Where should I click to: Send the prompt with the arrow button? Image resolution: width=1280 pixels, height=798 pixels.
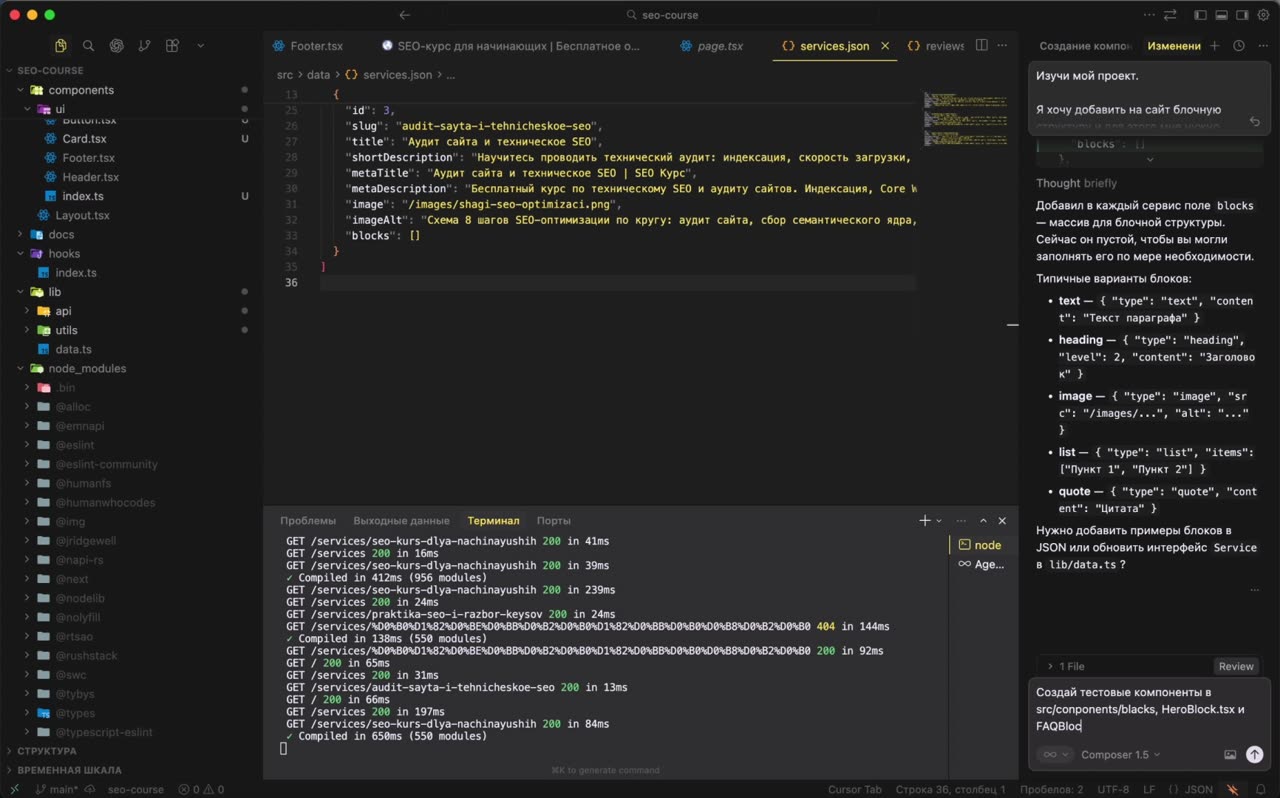pos(1254,755)
